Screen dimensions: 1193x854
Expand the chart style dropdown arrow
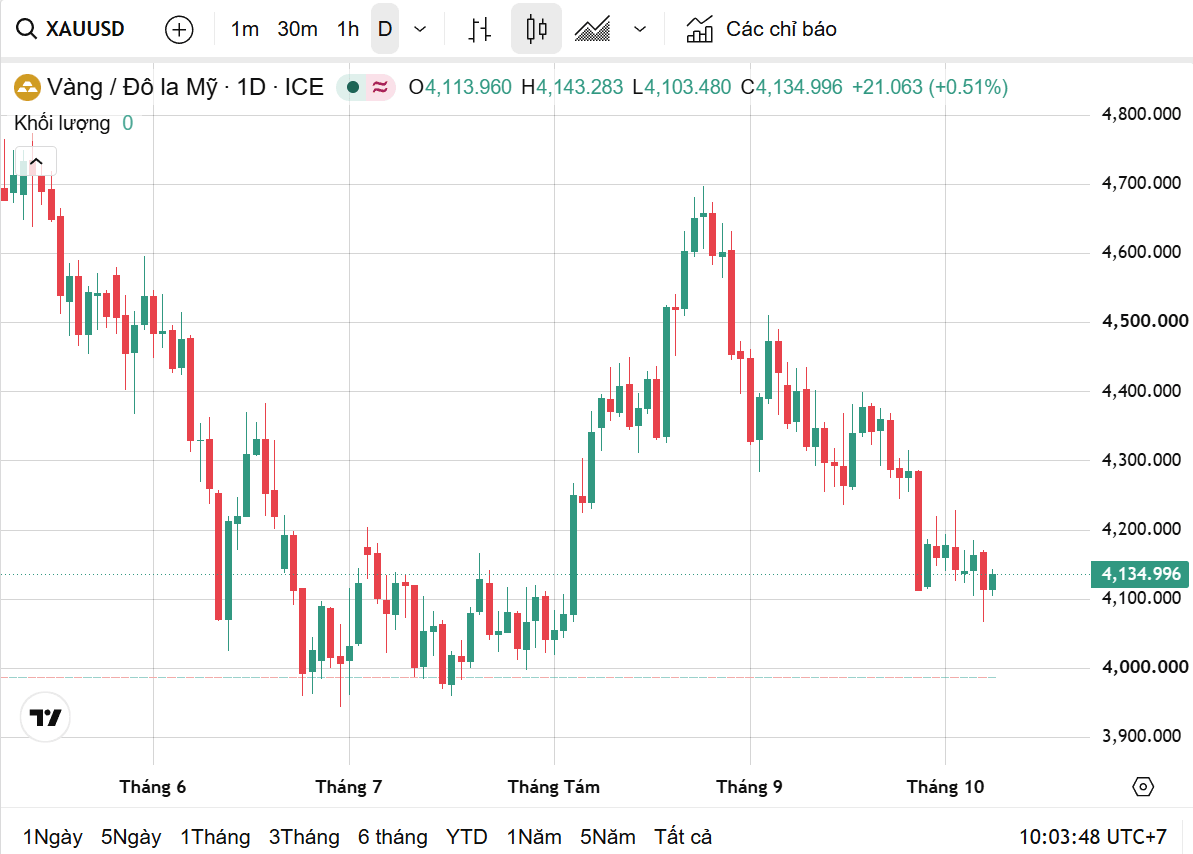click(x=640, y=29)
